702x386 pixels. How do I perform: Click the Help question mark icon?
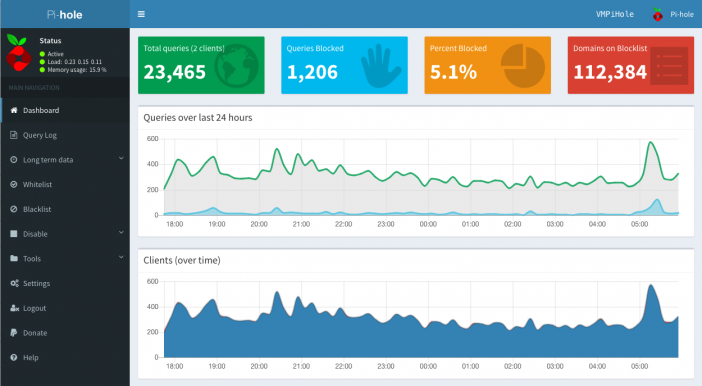(14, 357)
